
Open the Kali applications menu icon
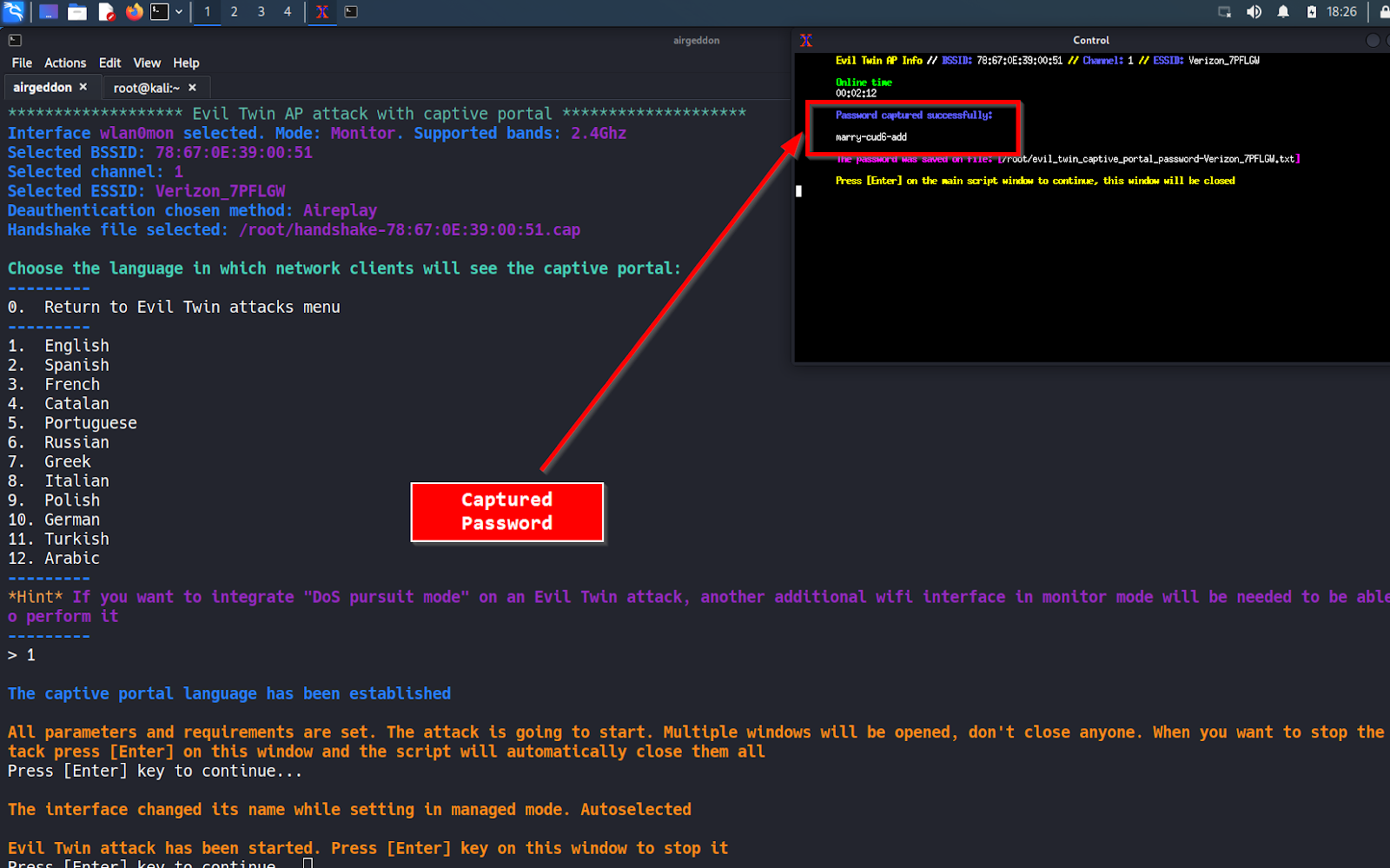13,11
